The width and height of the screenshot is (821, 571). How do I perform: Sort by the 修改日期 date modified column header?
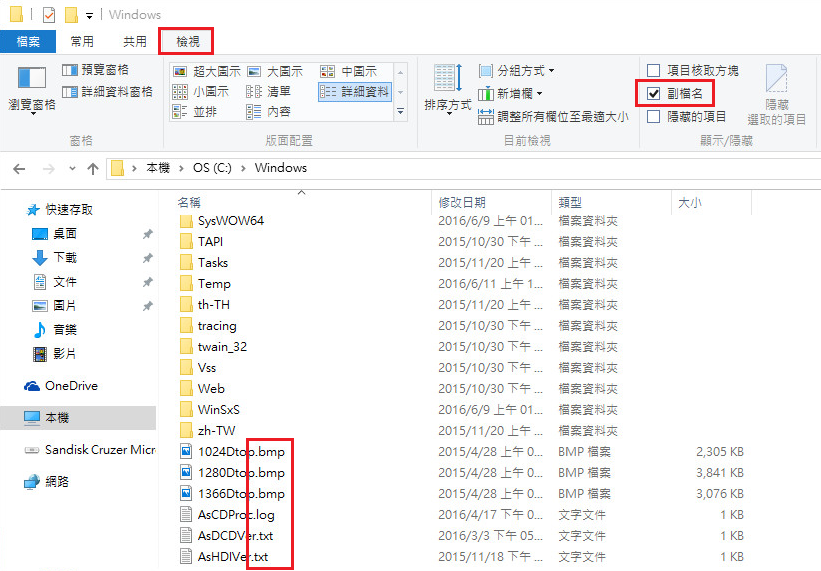(x=462, y=202)
